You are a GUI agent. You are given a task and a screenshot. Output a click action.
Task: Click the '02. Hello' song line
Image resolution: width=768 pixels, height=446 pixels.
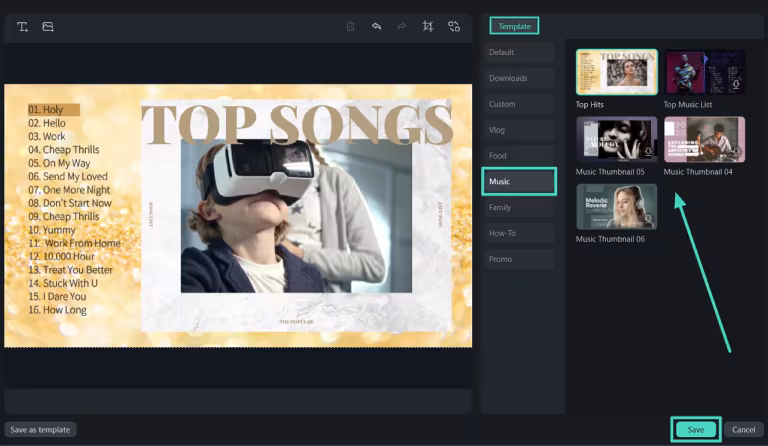47,123
